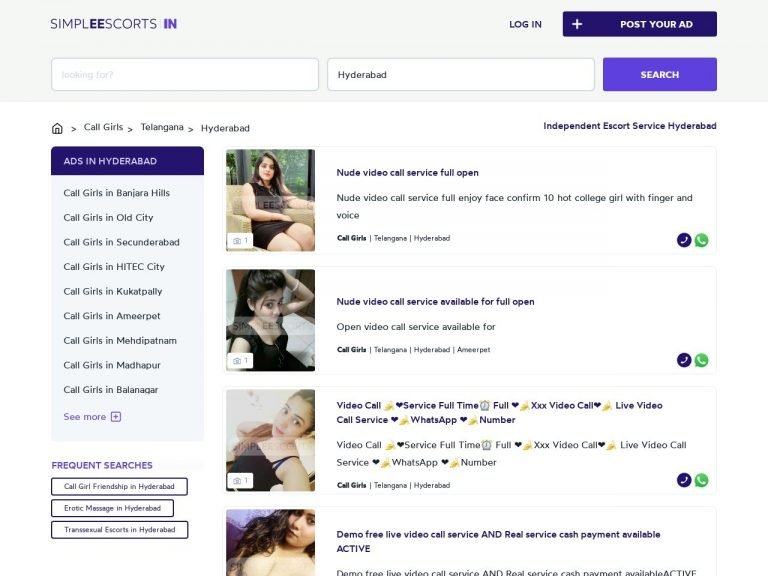The height and width of the screenshot is (576, 768).
Task: Click the Erotic Massage in Hyderabad tag
Action: pos(112,508)
